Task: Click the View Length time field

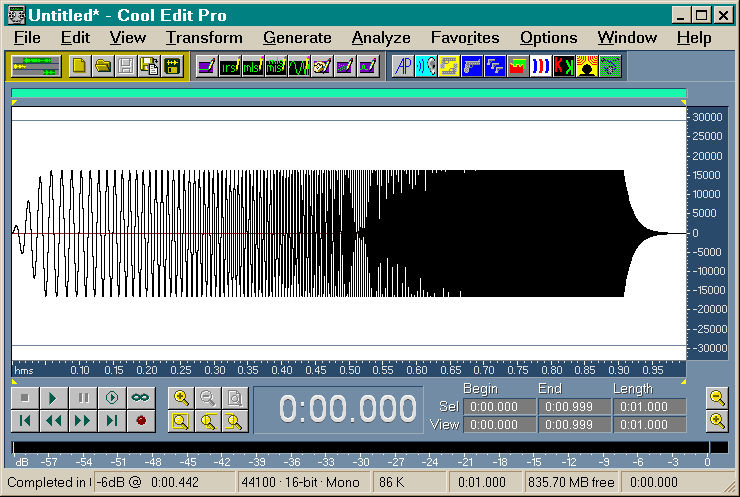Action: [649, 424]
